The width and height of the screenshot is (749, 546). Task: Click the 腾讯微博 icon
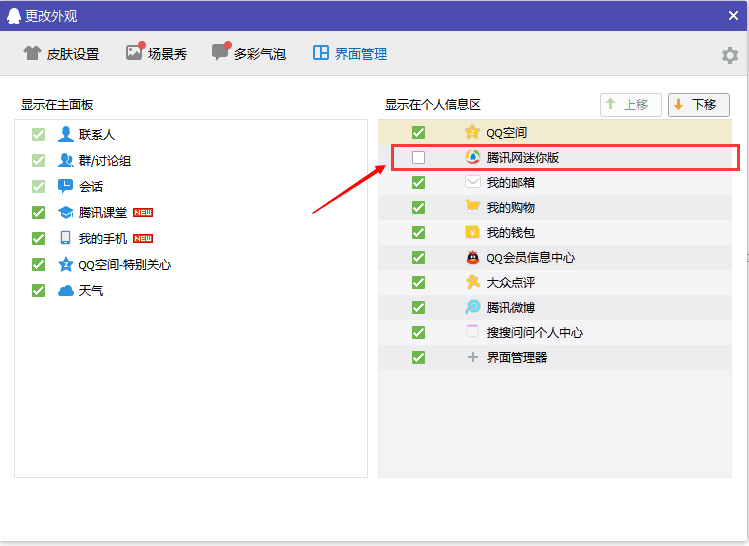[472, 307]
